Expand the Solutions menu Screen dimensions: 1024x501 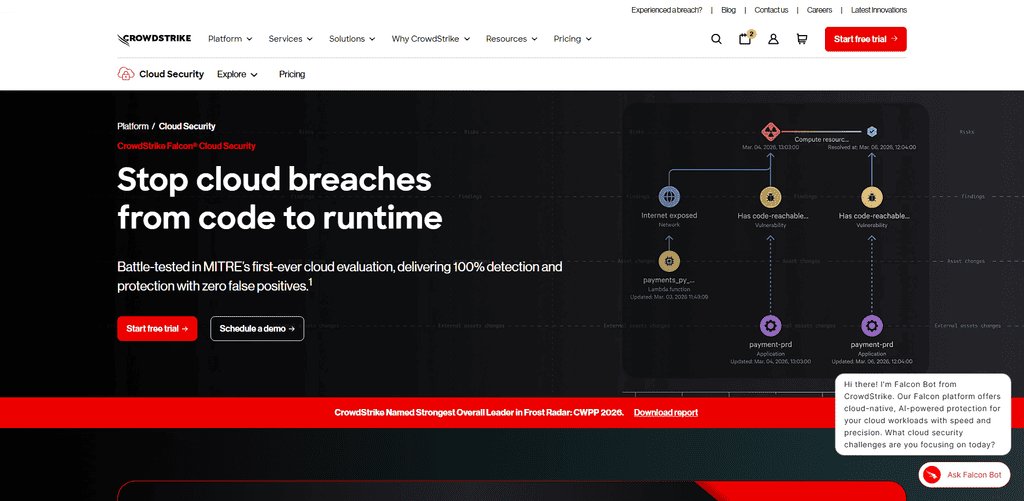click(x=352, y=39)
